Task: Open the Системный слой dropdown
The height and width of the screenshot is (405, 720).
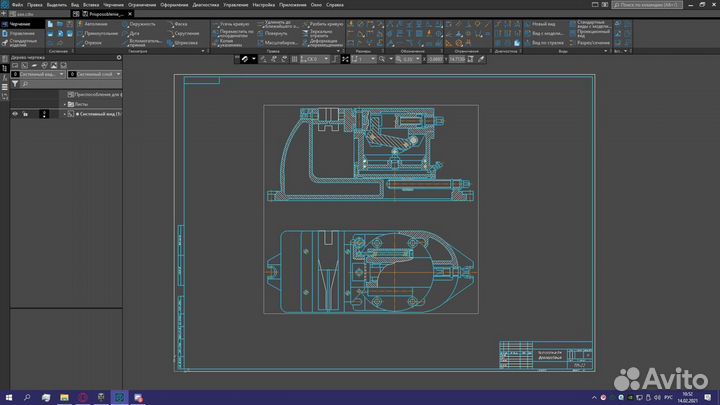Action: [95, 74]
